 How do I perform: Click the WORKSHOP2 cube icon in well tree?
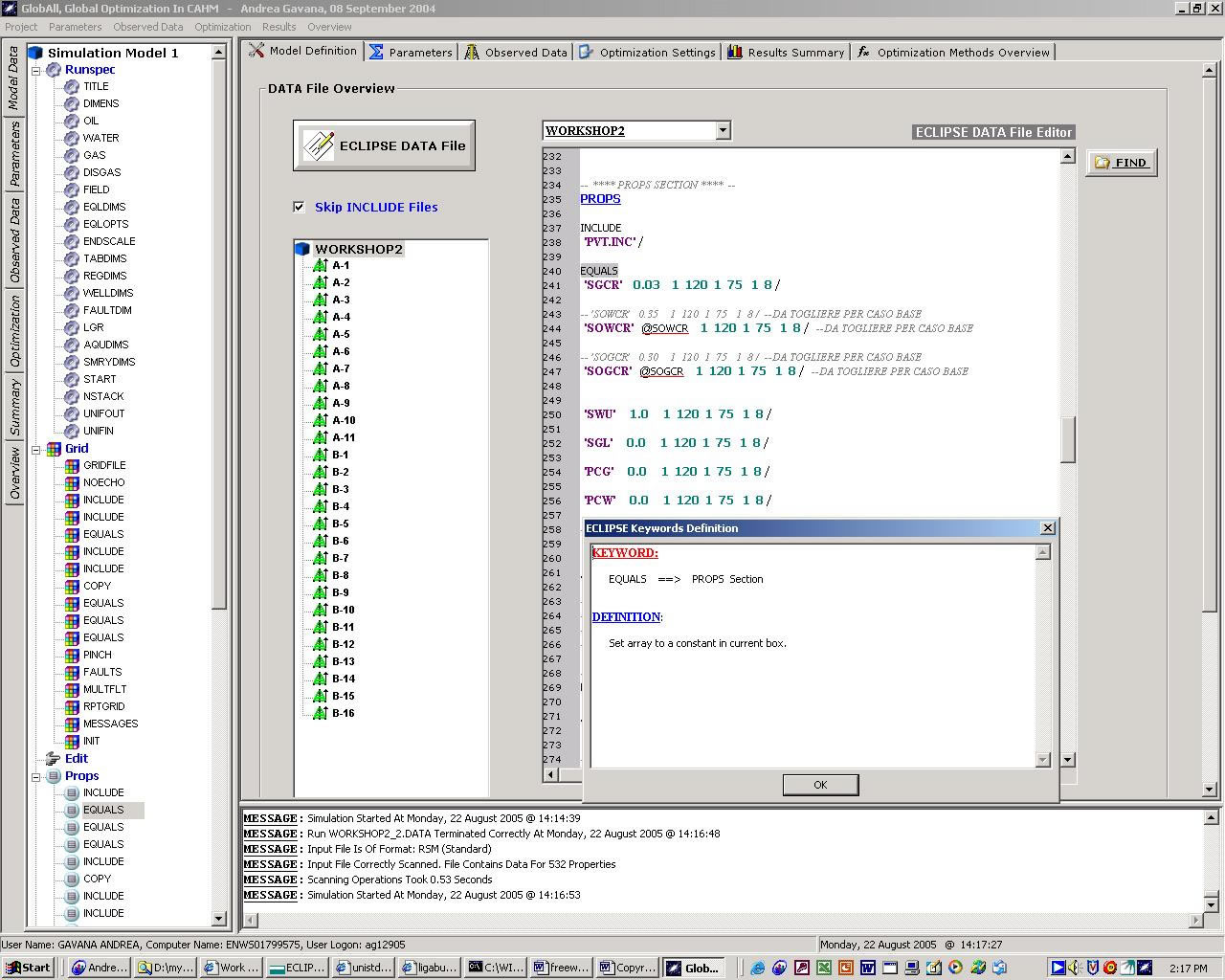tap(303, 249)
